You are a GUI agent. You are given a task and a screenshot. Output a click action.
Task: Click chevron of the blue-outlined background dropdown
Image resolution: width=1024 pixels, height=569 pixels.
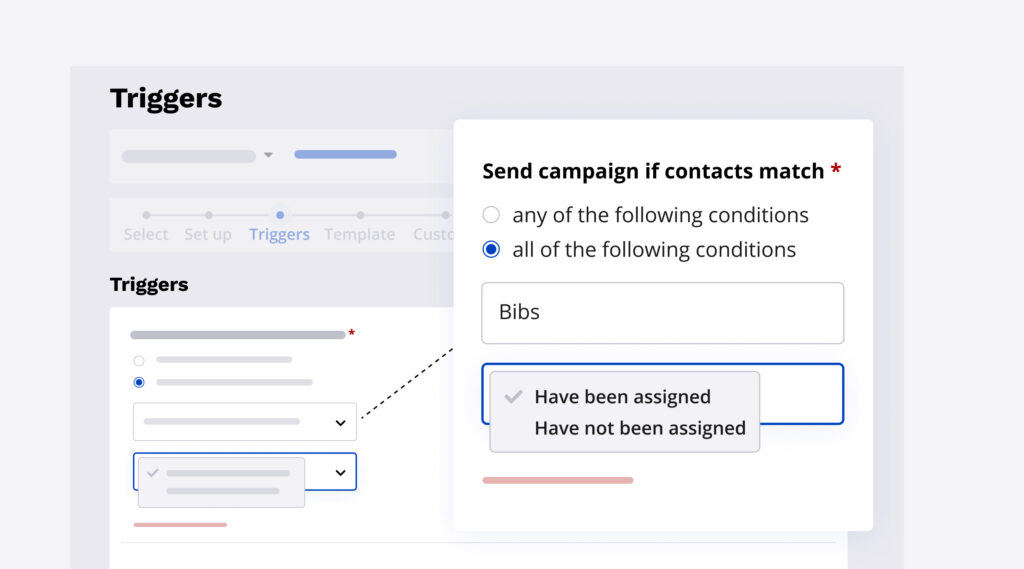pyautogui.click(x=340, y=472)
